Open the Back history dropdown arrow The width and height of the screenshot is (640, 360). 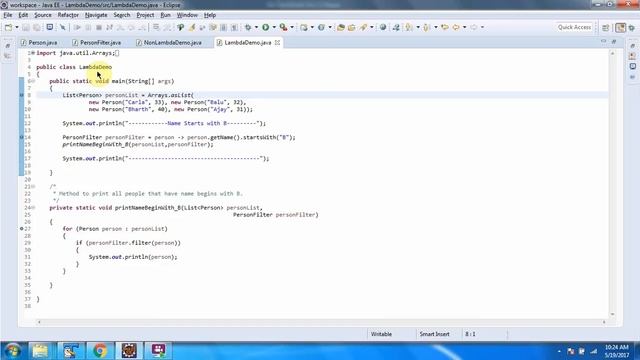[464, 27]
